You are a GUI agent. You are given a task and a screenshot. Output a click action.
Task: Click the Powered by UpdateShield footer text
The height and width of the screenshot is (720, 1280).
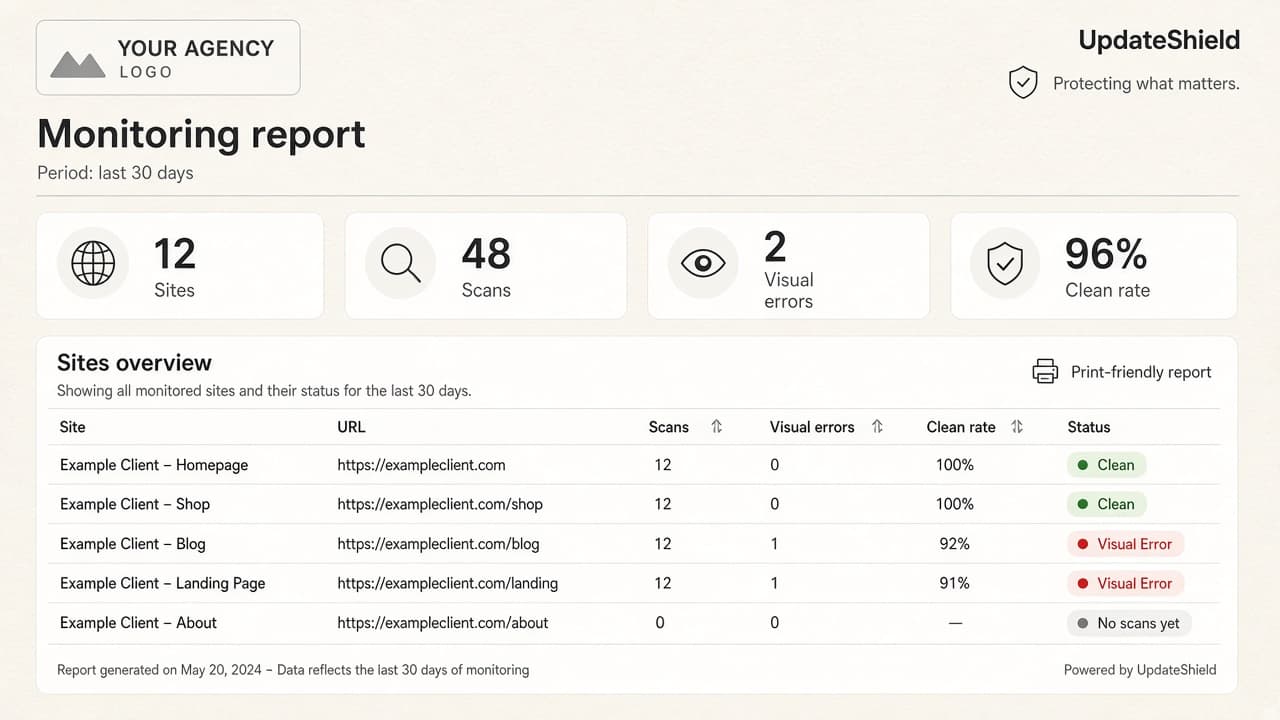pos(1140,670)
